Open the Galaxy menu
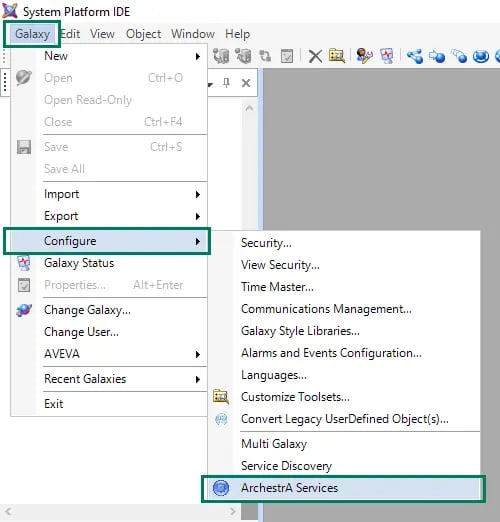Screen dimensions: 500x522 click(32, 34)
